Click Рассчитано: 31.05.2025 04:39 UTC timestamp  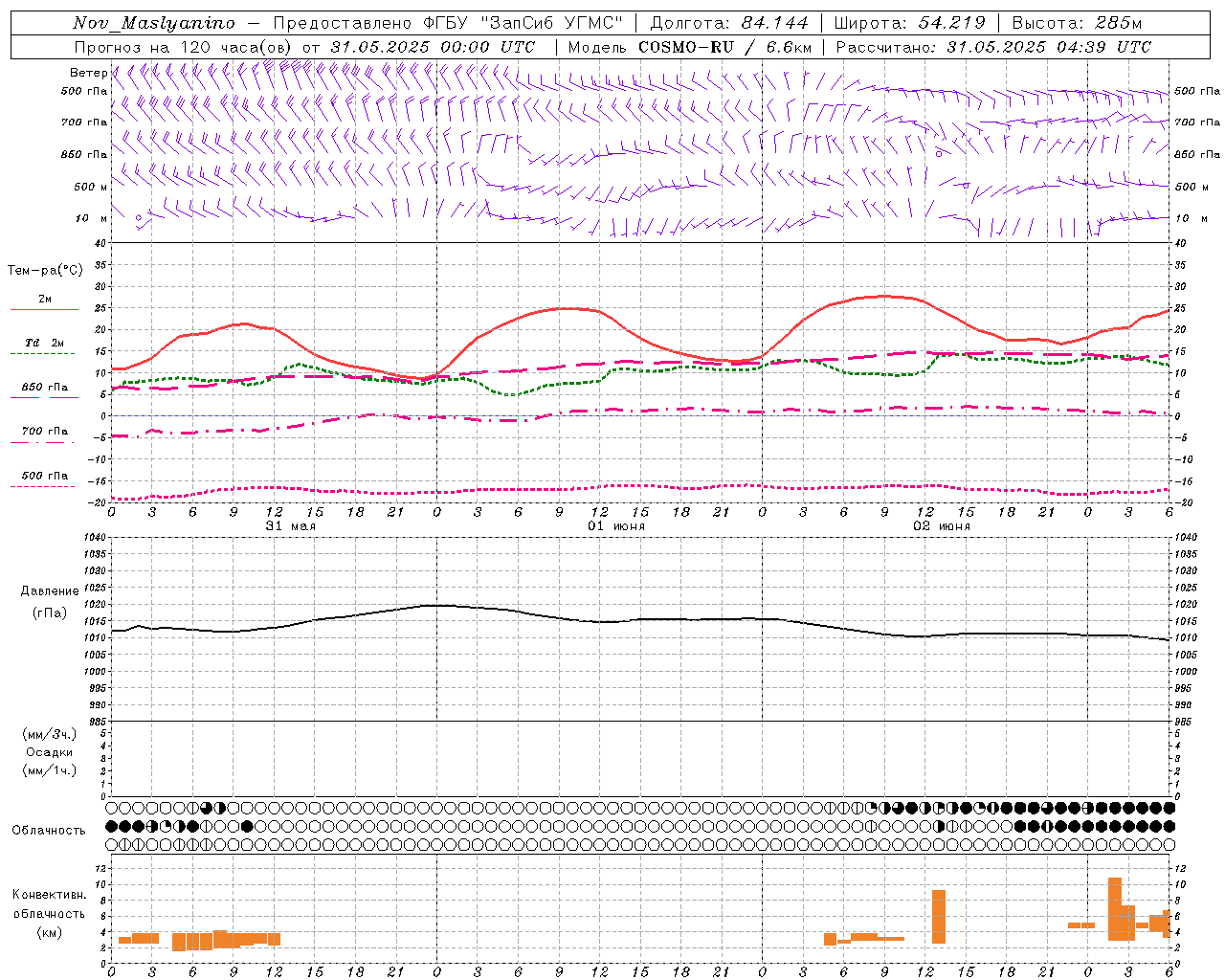coord(993,47)
